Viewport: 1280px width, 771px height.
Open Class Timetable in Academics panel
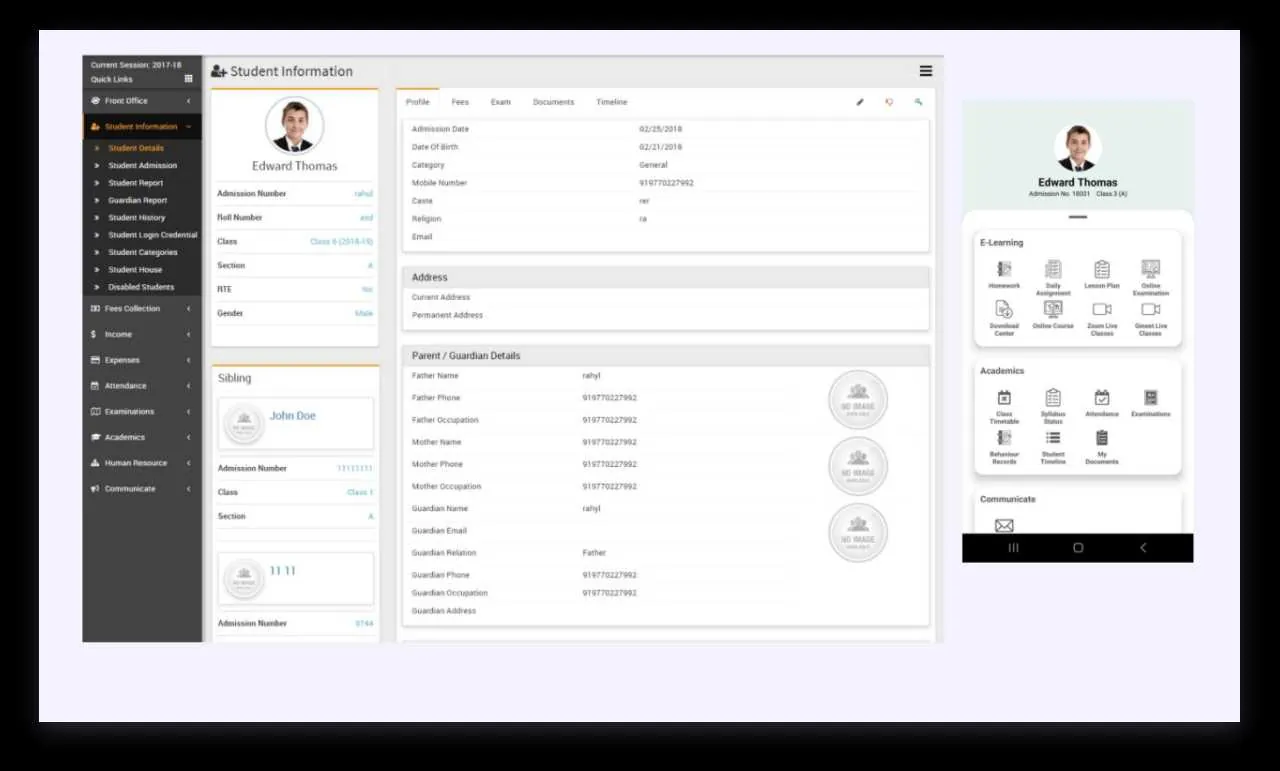coord(1004,406)
